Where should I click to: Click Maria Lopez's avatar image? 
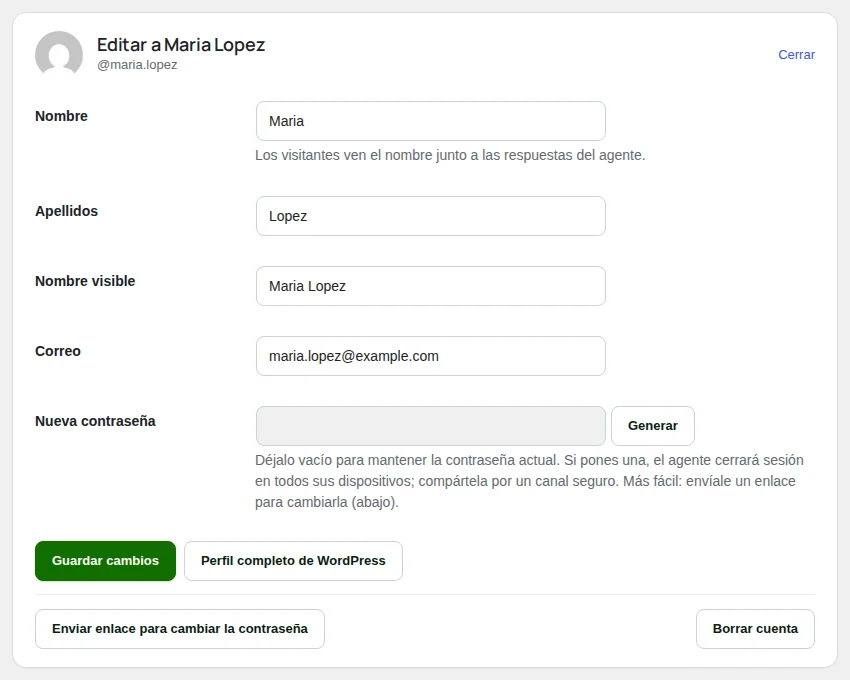click(59, 54)
